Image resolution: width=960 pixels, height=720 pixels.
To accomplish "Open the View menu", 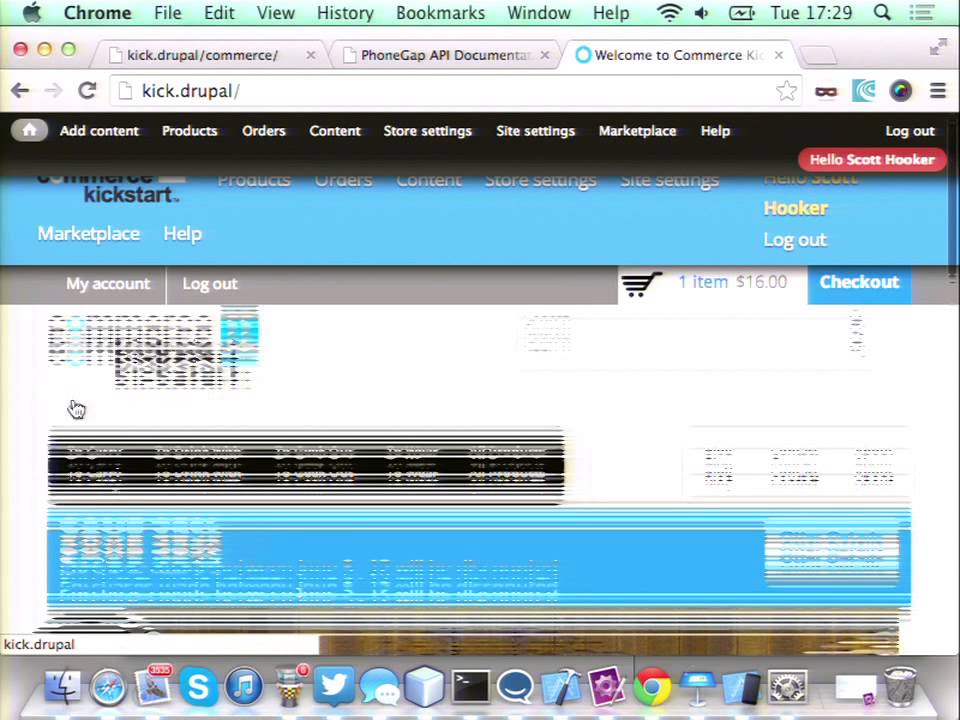I will point(276,13).
